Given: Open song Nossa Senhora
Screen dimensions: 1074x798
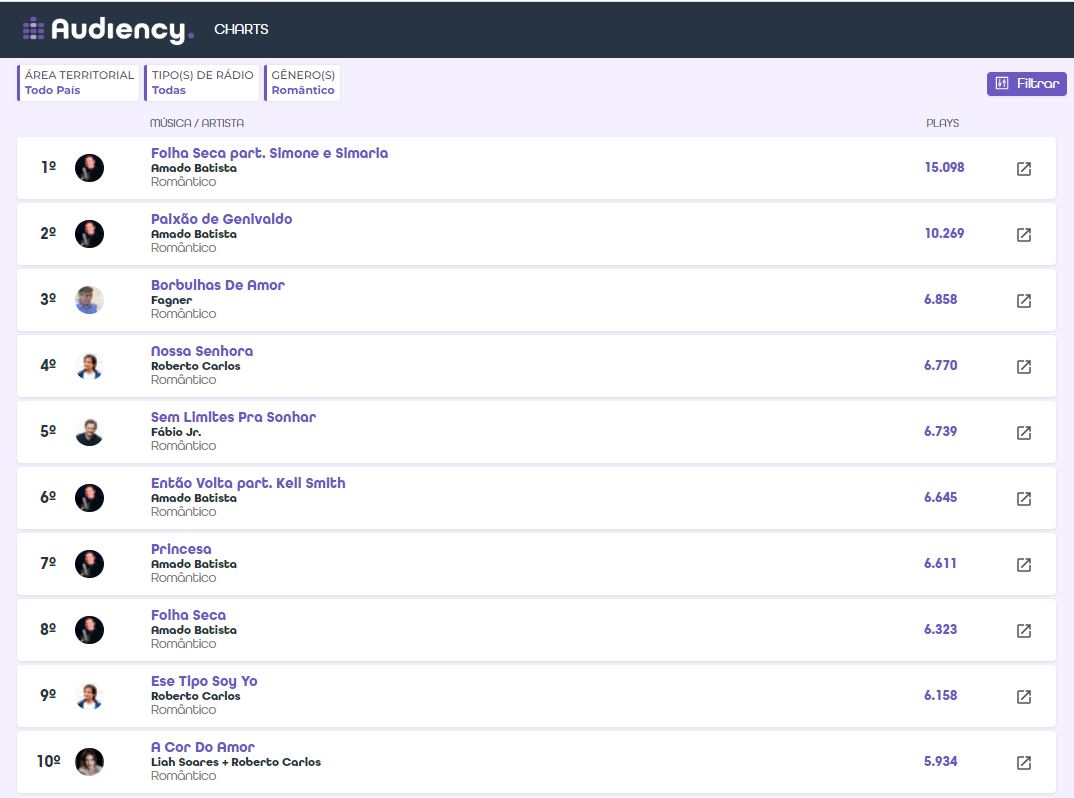Looking at the screenshot, I should pos(202,351).
